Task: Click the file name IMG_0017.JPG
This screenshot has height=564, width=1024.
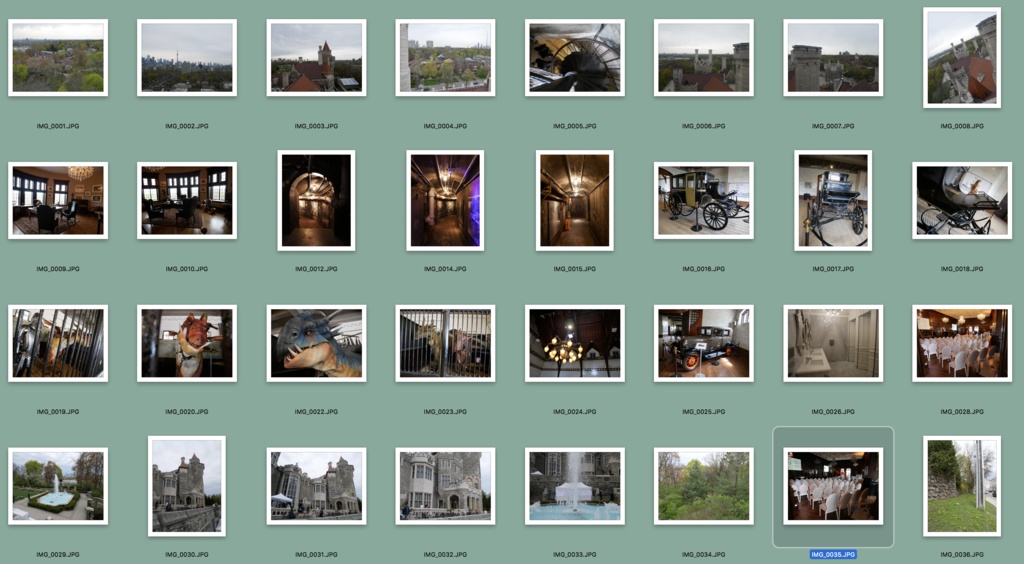Action: click(833, 269)
